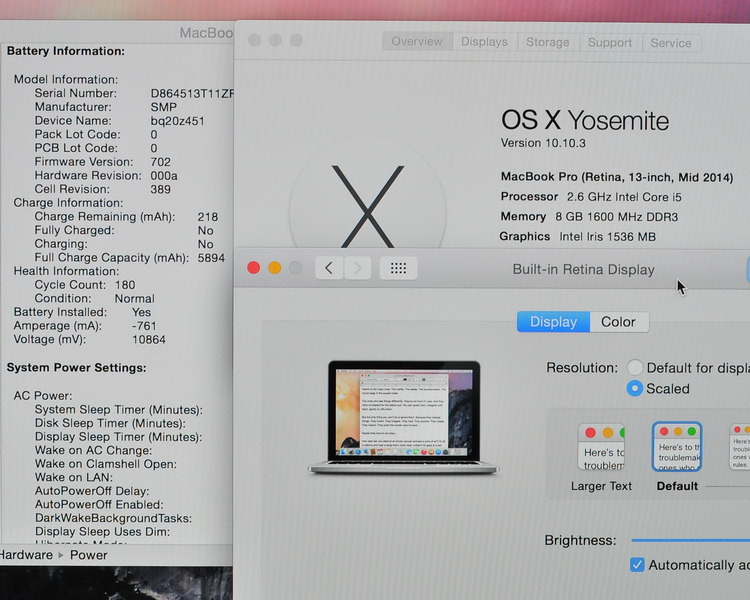Go back in System Preferences

[x=329, y=268]
